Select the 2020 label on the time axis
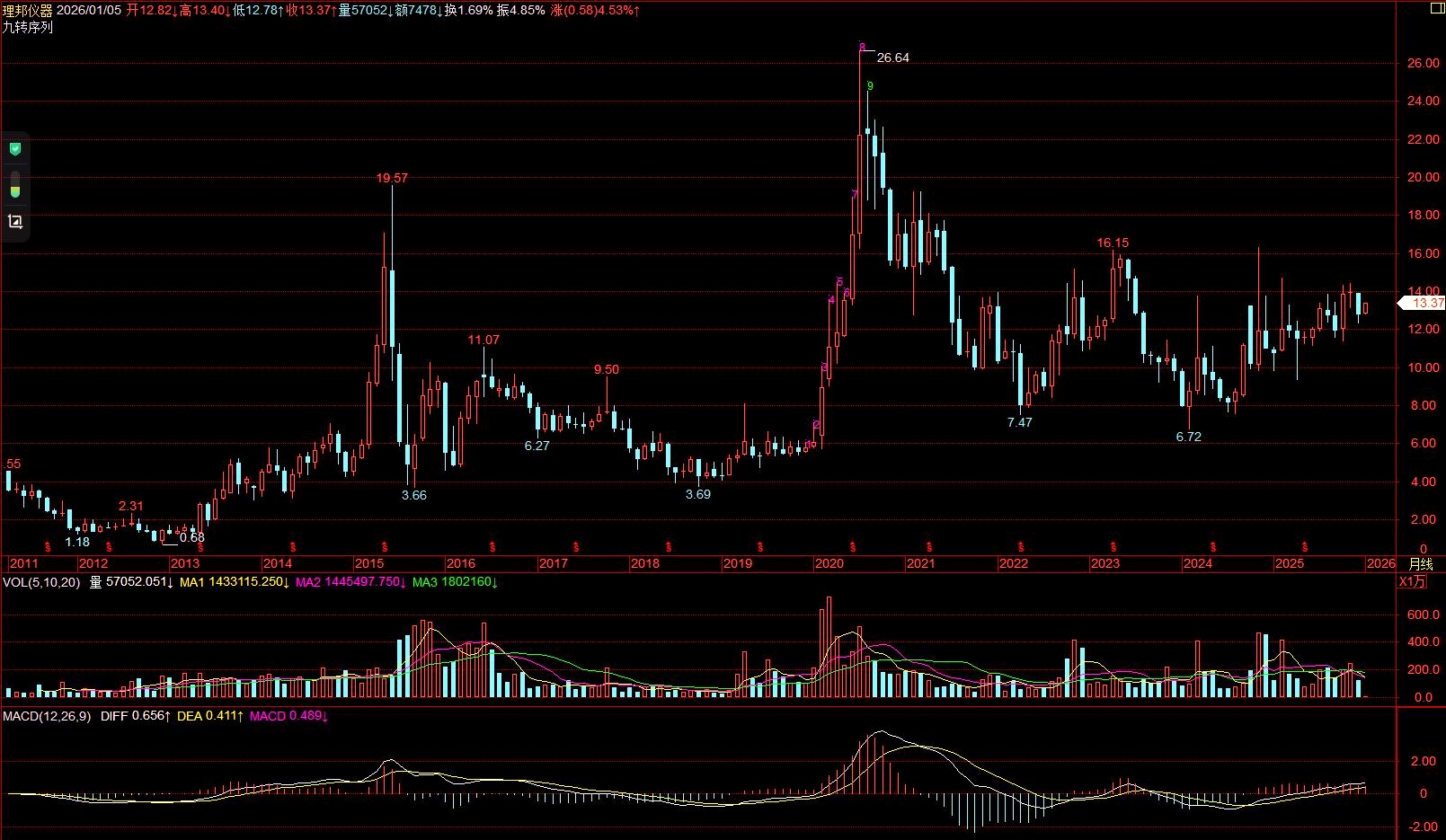 829,564
